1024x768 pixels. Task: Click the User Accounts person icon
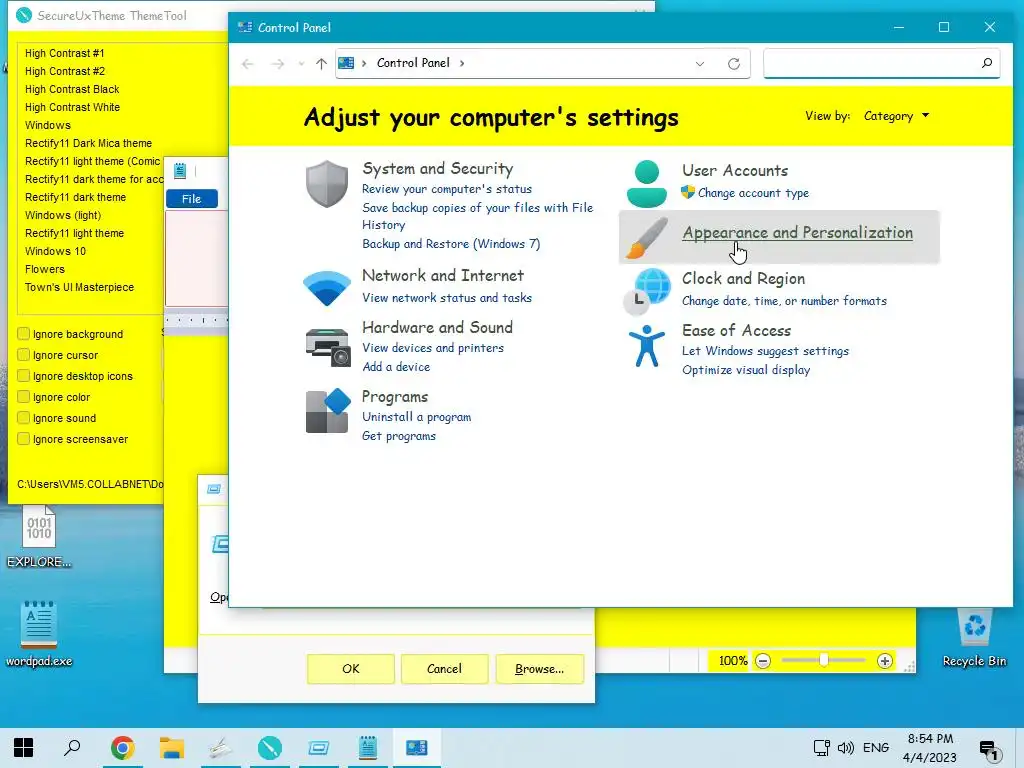[647, 184]
